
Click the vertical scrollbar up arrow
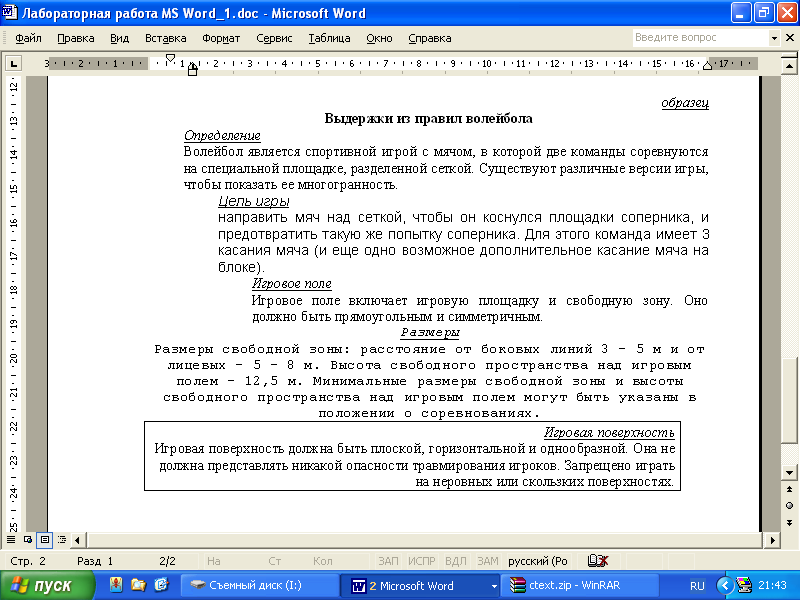pos(789,65)
